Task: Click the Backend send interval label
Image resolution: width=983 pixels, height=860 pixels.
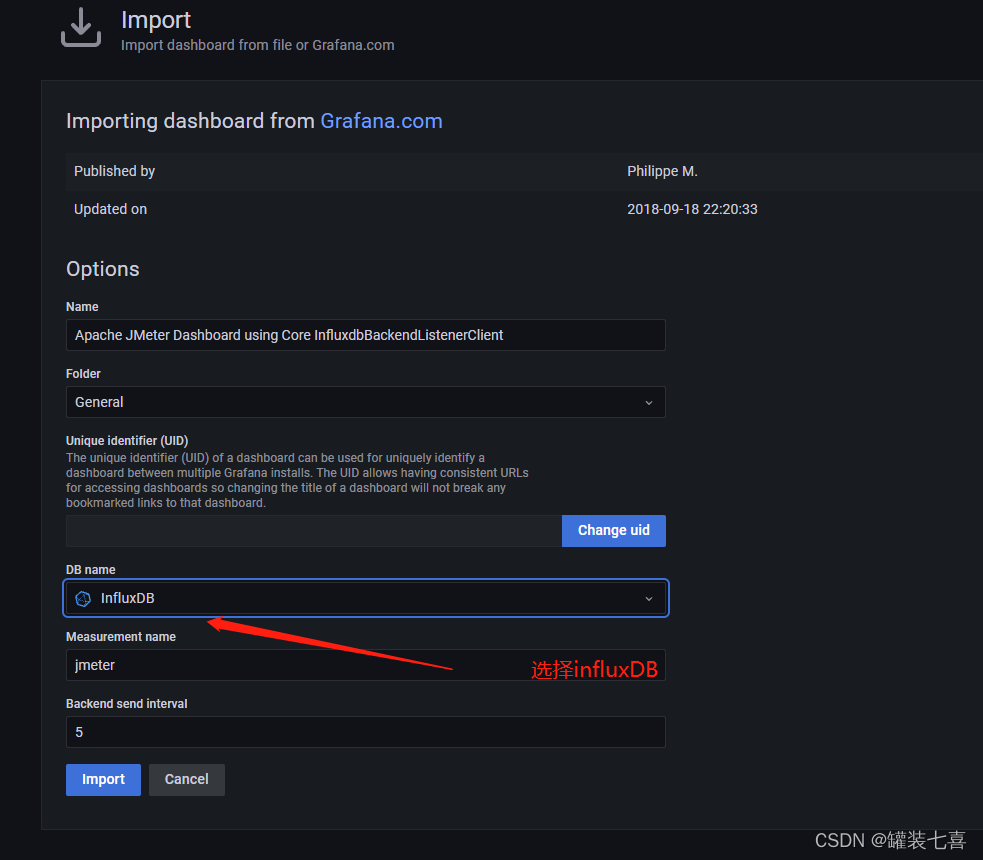Action: (127, 704)
